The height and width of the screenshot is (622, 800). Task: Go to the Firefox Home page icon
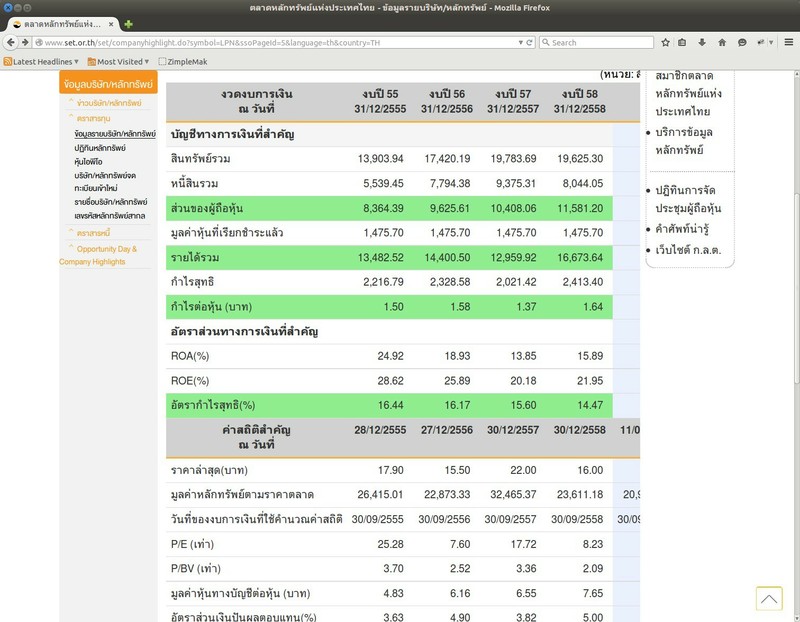722,42
